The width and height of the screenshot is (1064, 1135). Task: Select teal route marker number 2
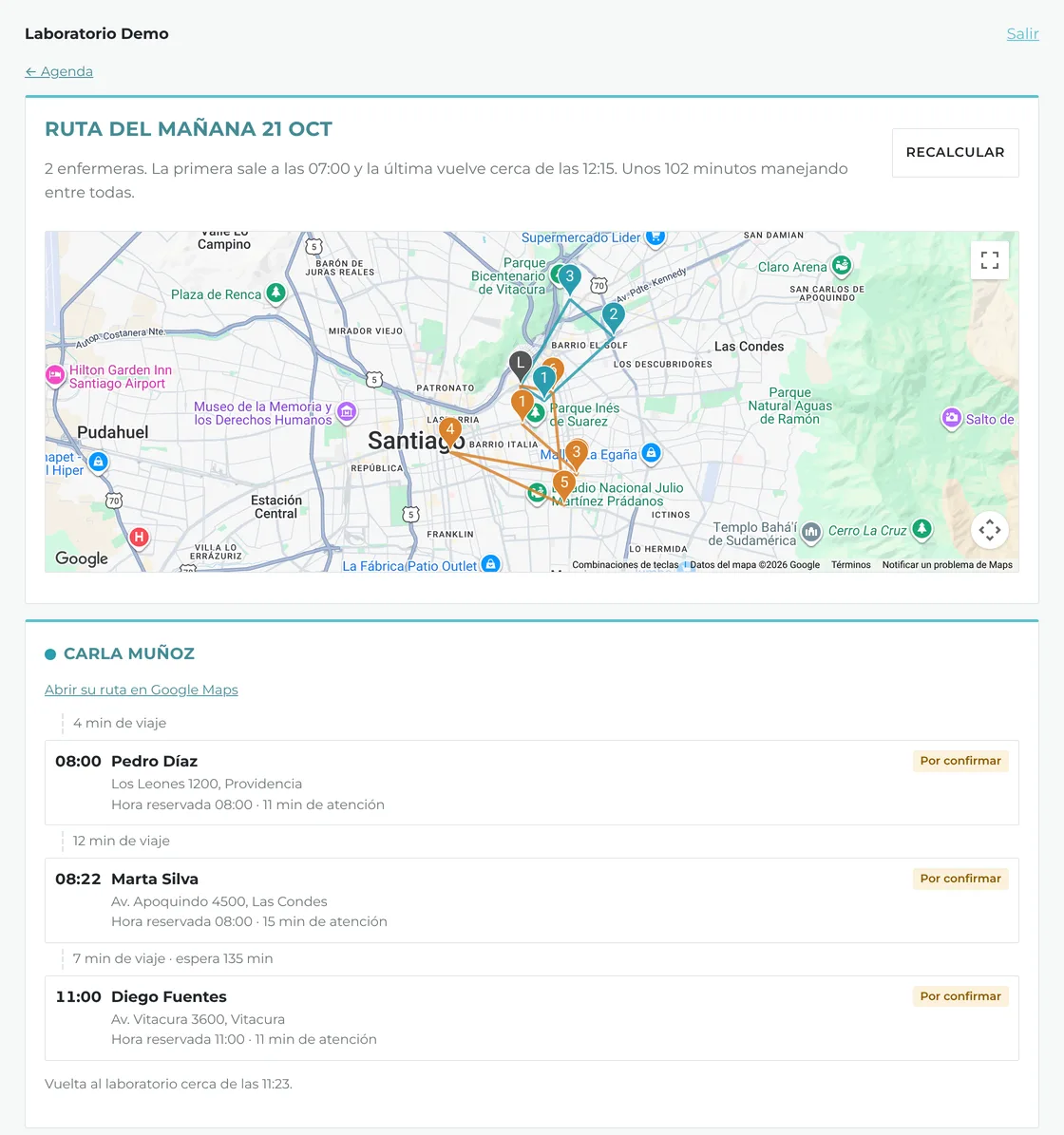click(x=613, y=317)
